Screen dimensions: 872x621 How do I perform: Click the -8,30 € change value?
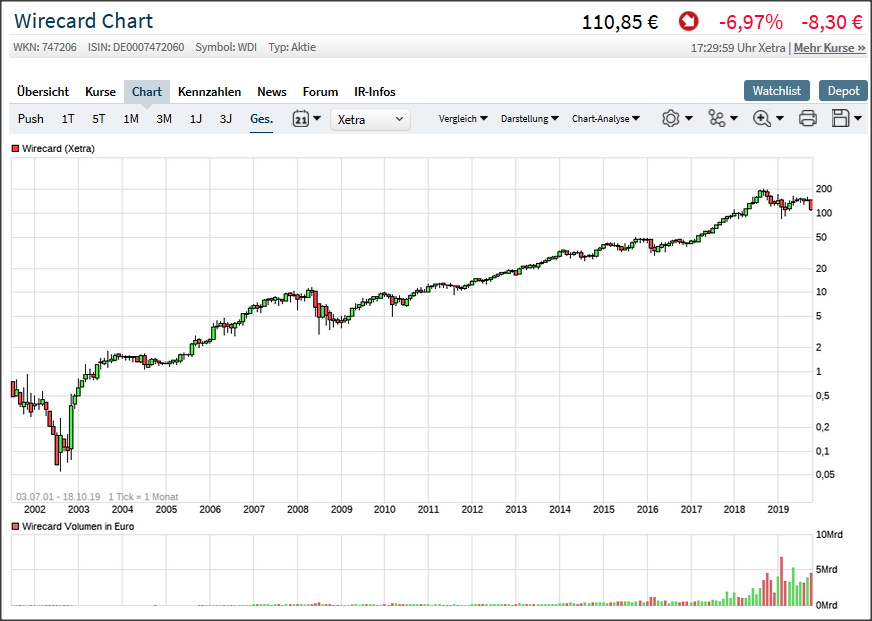tap(832, 22)
